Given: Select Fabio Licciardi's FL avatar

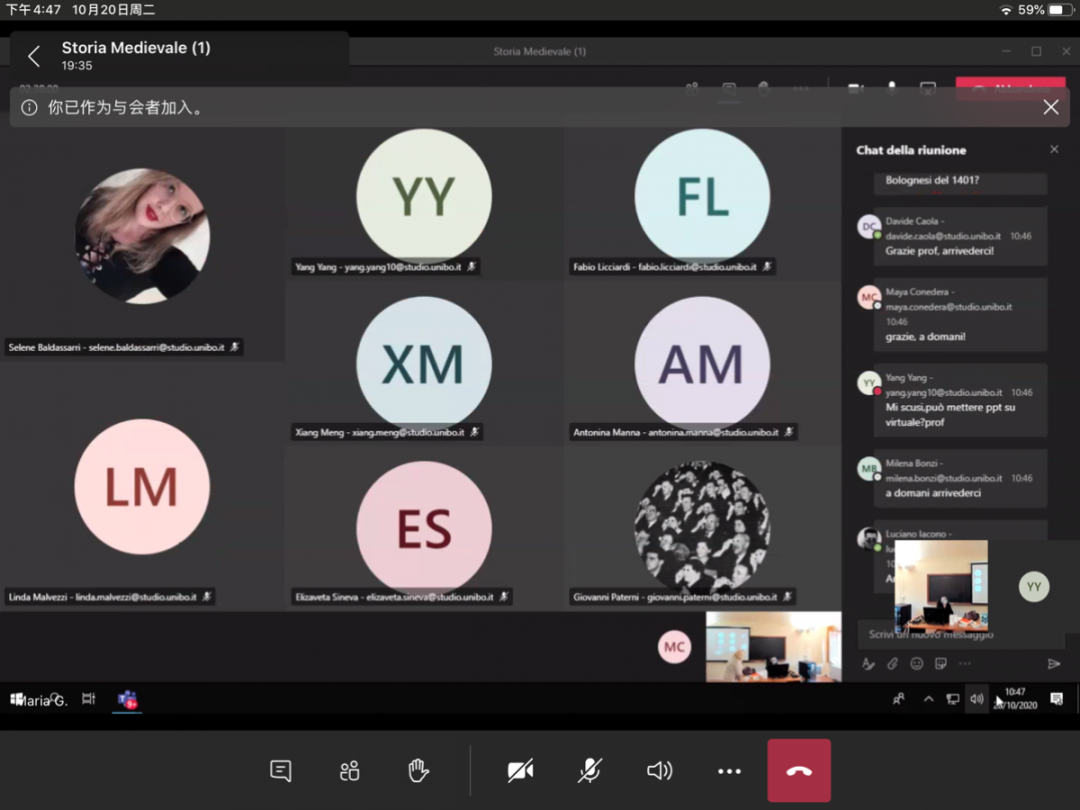Looking at the screenshot, I should pyautogui.click(x=702, y=196).
